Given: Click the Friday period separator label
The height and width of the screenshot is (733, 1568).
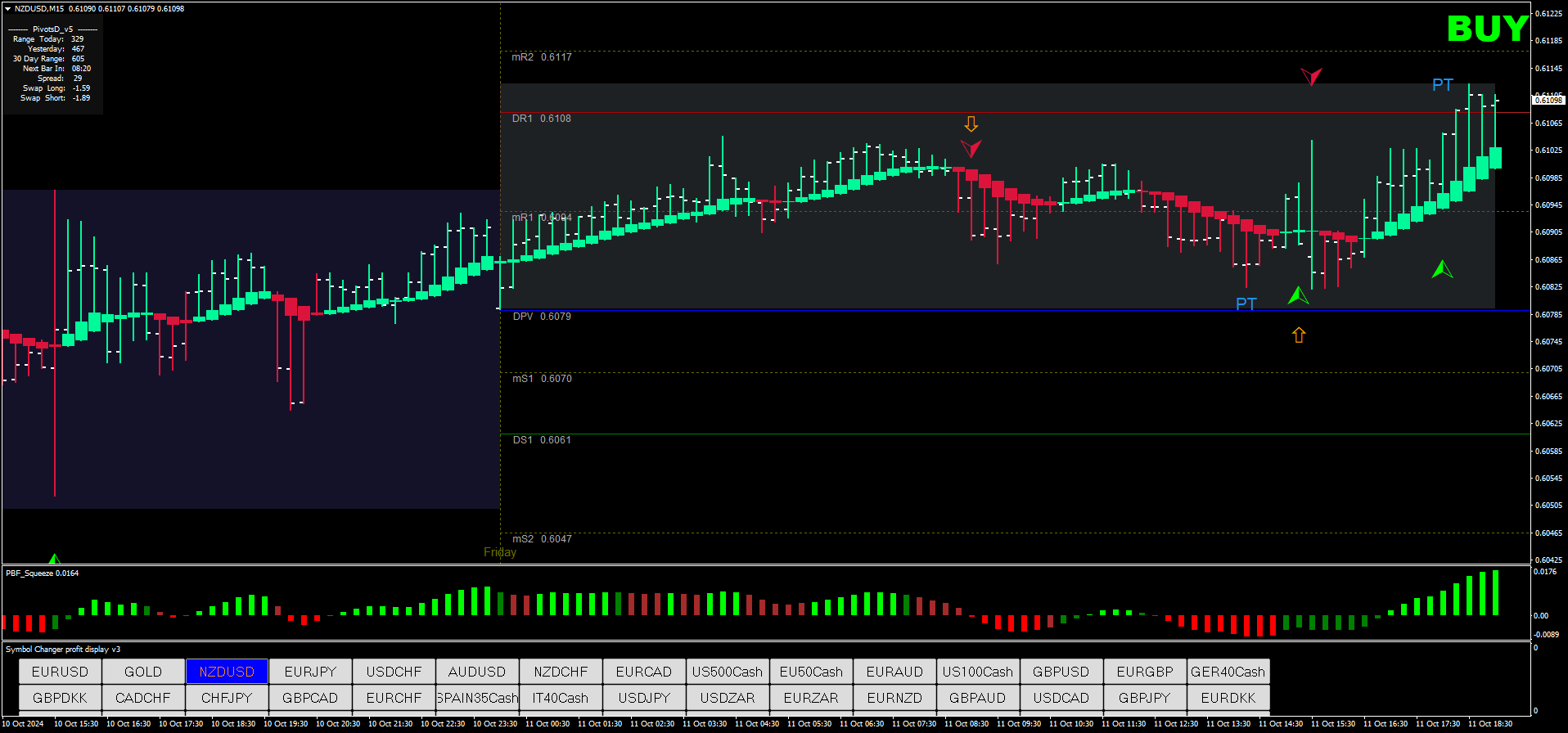Looking at the screenshot, I should (499, 552).
